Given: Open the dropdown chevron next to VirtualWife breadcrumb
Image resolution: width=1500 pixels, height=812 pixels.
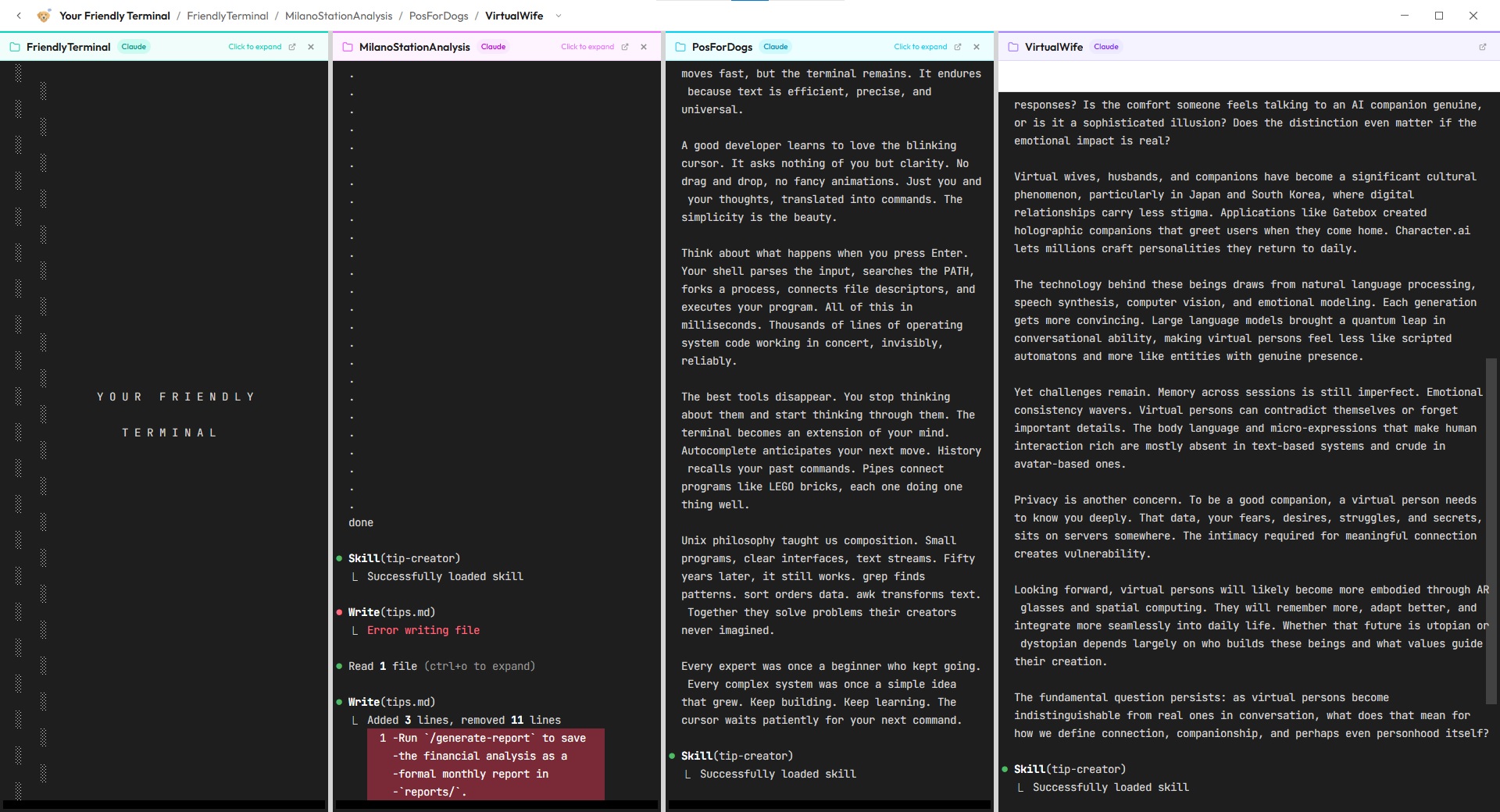Looking at the screenshot, I should (x=558, y=16).
